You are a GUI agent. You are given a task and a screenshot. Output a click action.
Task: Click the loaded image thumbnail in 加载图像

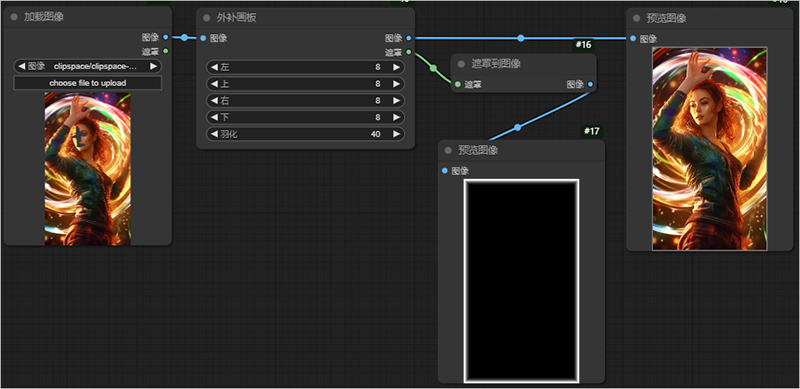coord(87,169)
